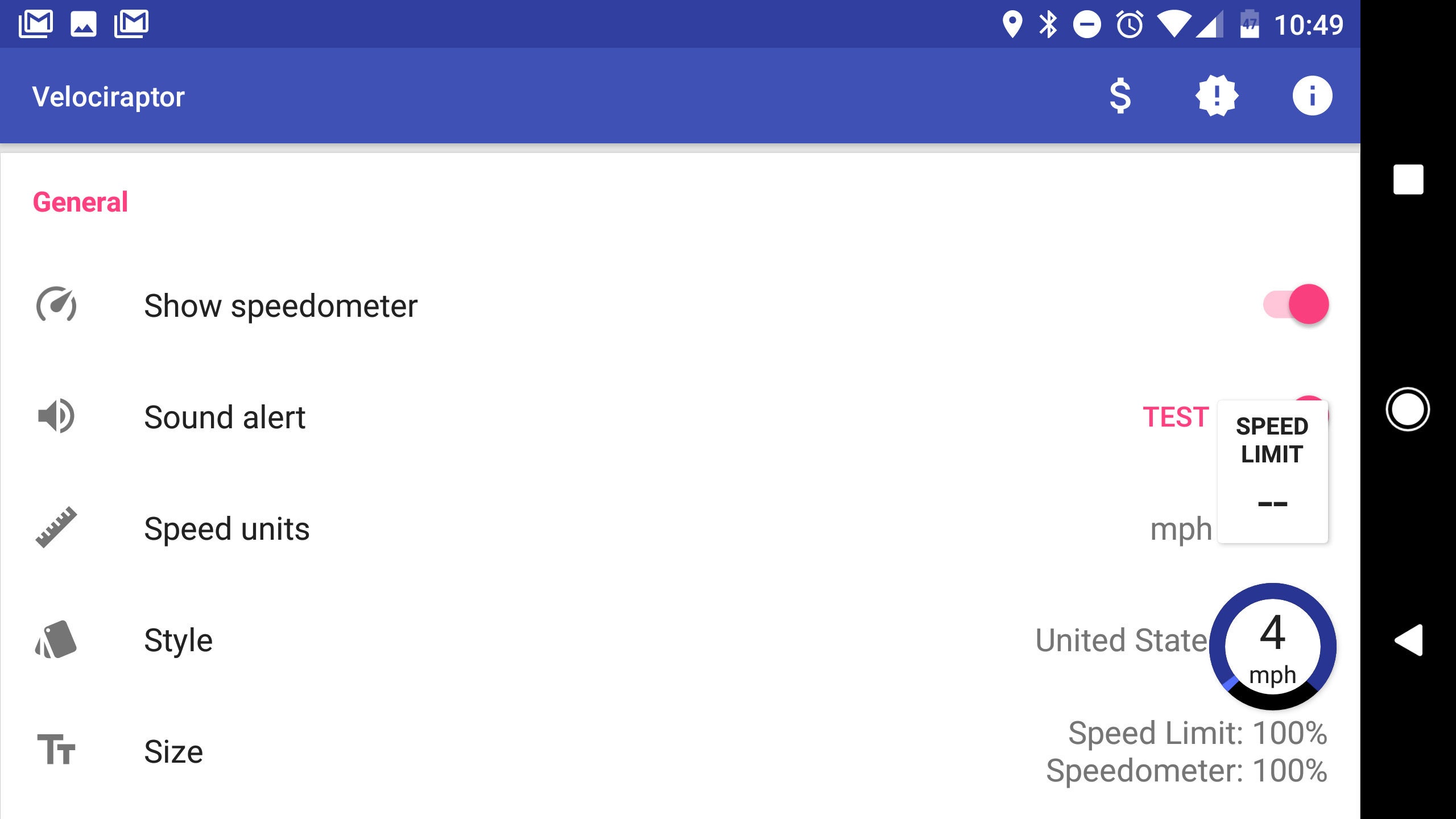Open the info icon in toolbar
The width and height of the screenshot is (1456, 819).
(x=1312, y=96)
